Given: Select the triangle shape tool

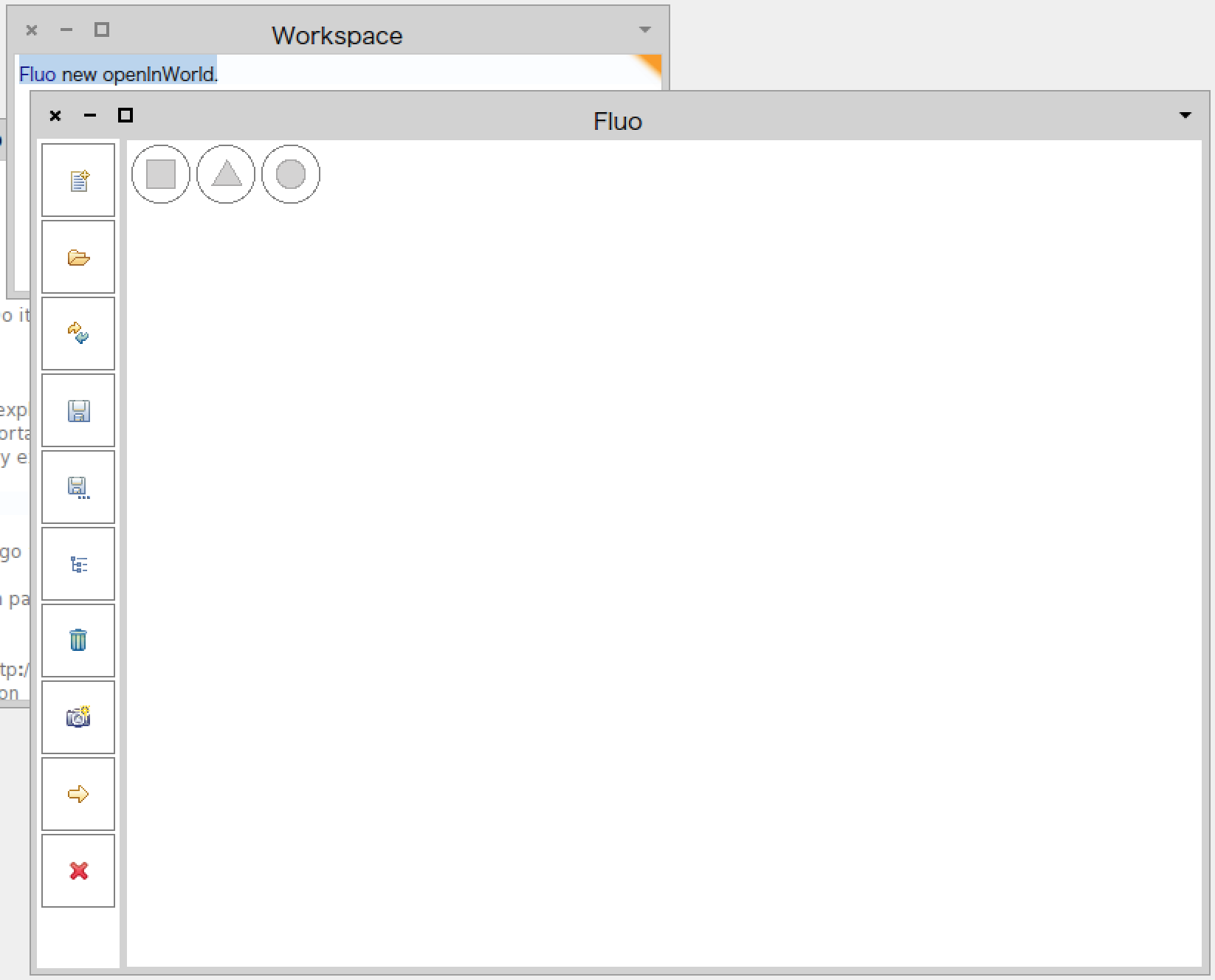Looking at the screenshot, I should pyautogui.click(x=226, y=174).
